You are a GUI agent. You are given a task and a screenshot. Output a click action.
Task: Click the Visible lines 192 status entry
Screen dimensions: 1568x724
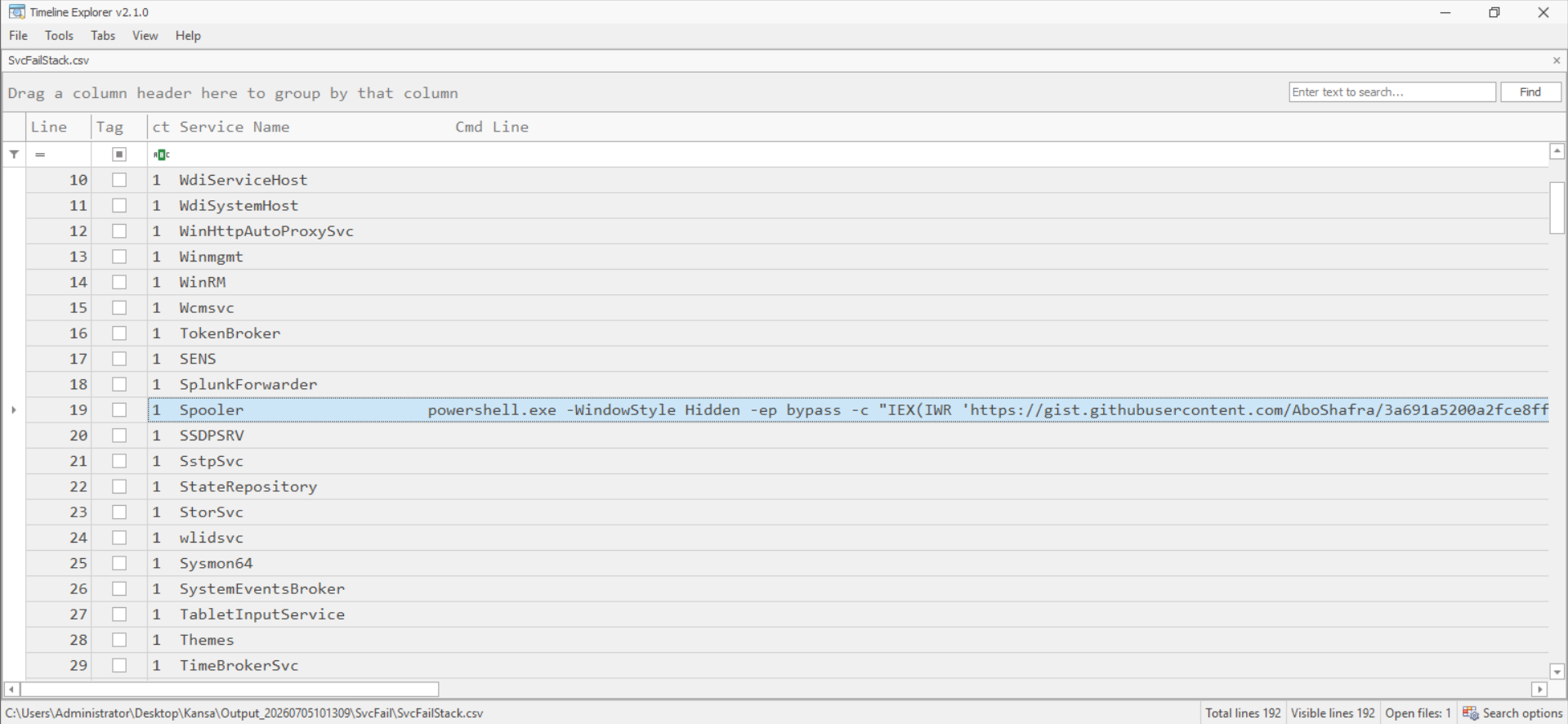click(1333, 713)
